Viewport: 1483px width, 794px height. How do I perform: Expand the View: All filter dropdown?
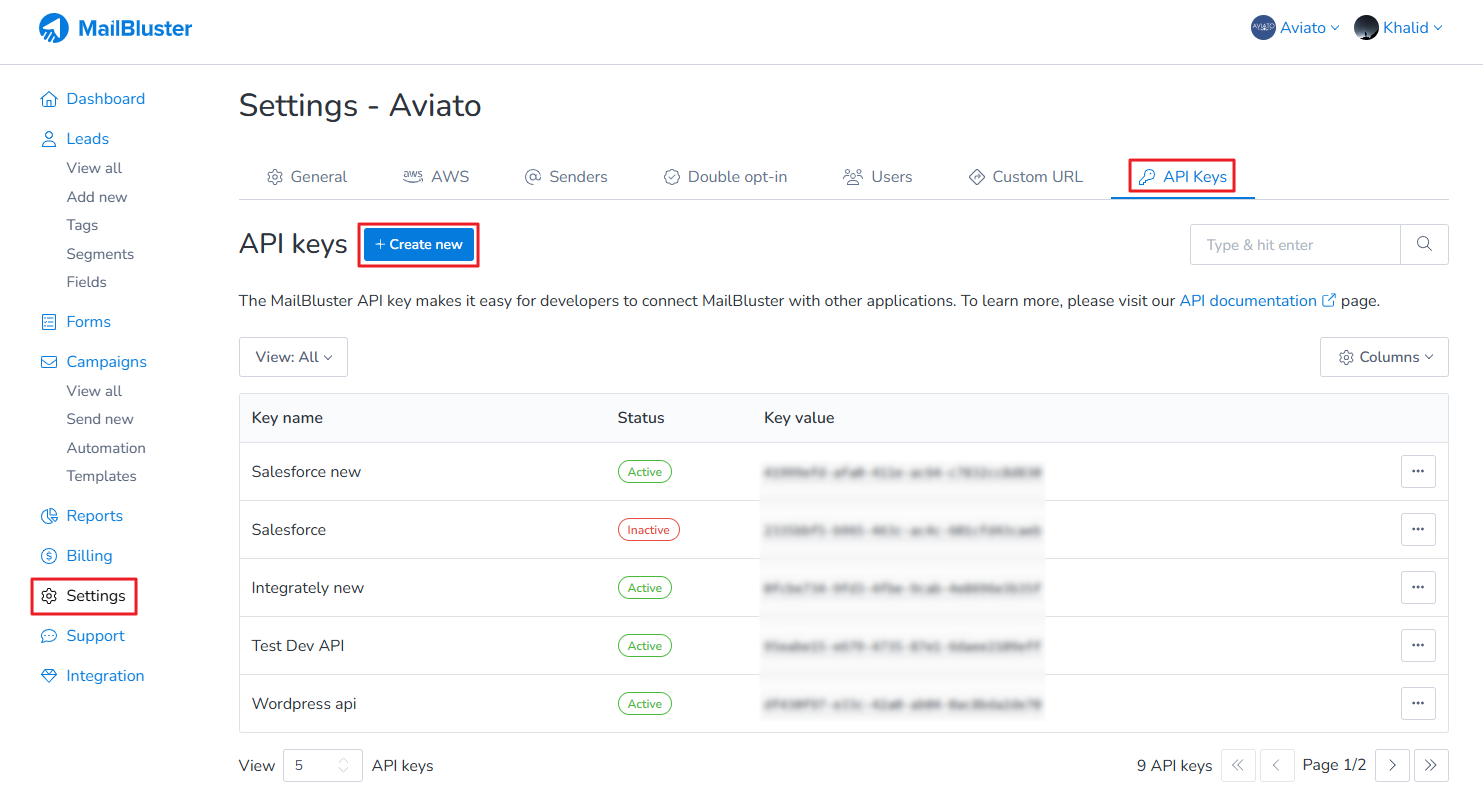coord(293,357)
